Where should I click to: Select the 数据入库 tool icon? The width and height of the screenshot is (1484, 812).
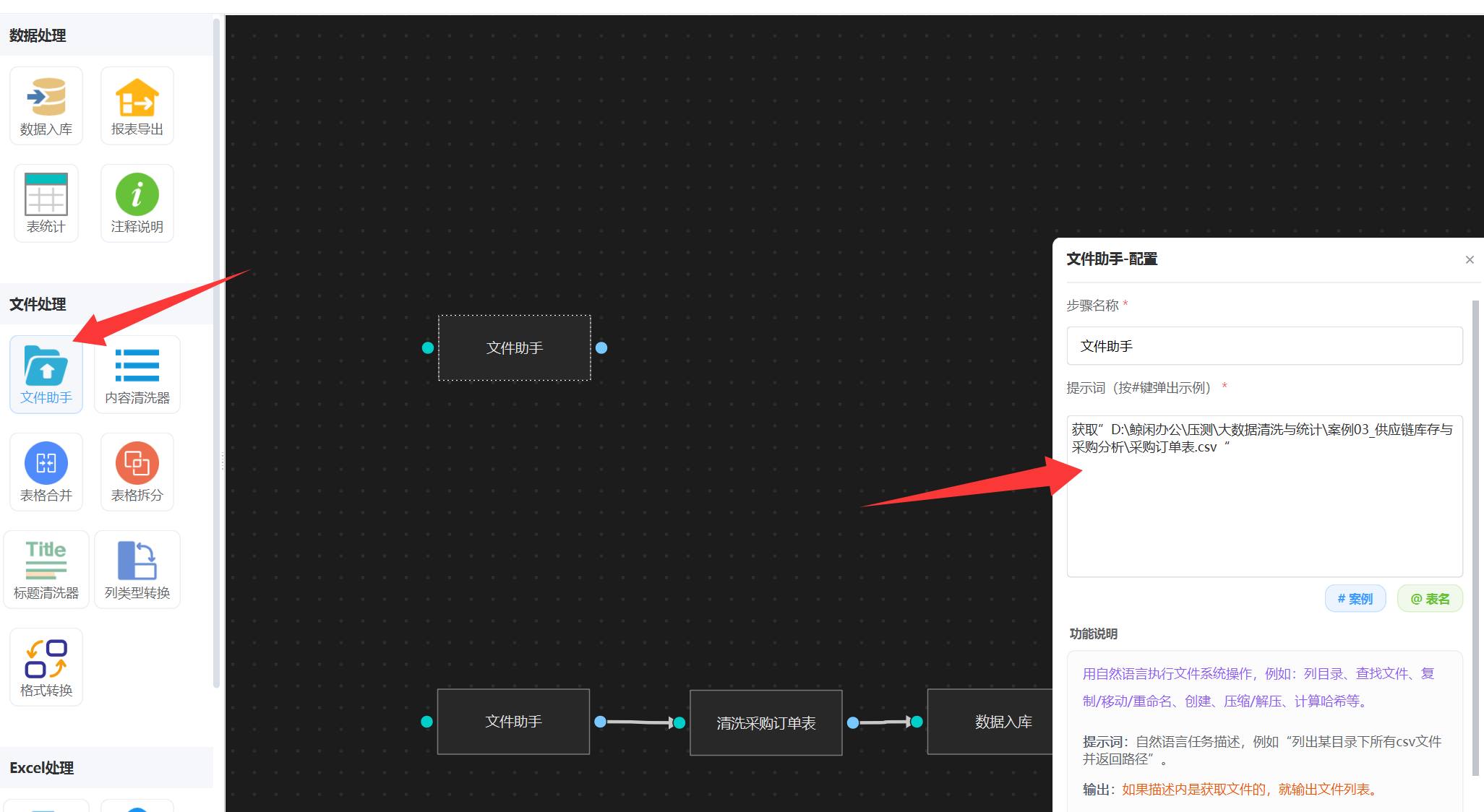point(46,105)
